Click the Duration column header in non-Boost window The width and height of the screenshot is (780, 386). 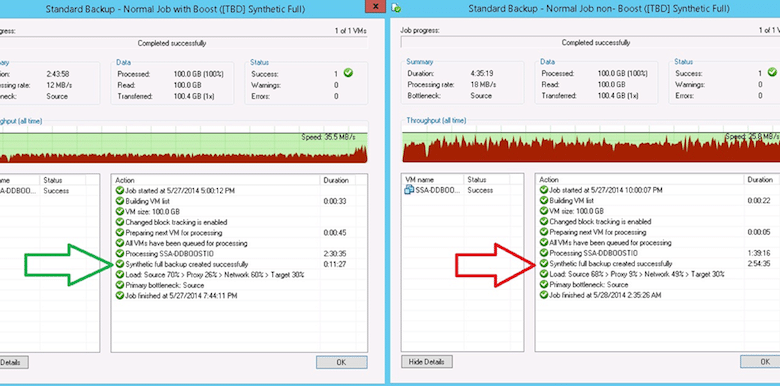tap(762, 180)
